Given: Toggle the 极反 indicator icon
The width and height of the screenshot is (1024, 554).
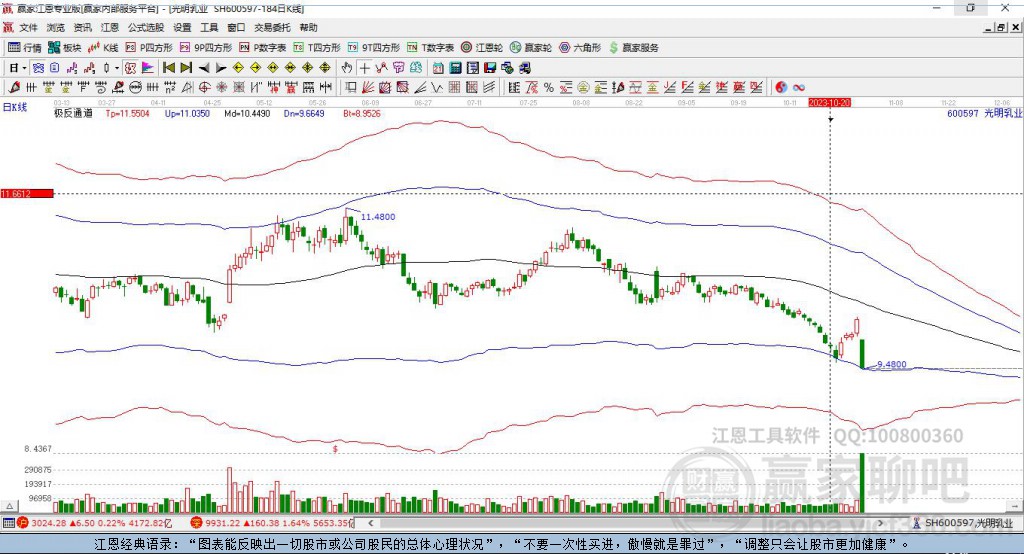Looking at the screenshot, I should (130, 68).
